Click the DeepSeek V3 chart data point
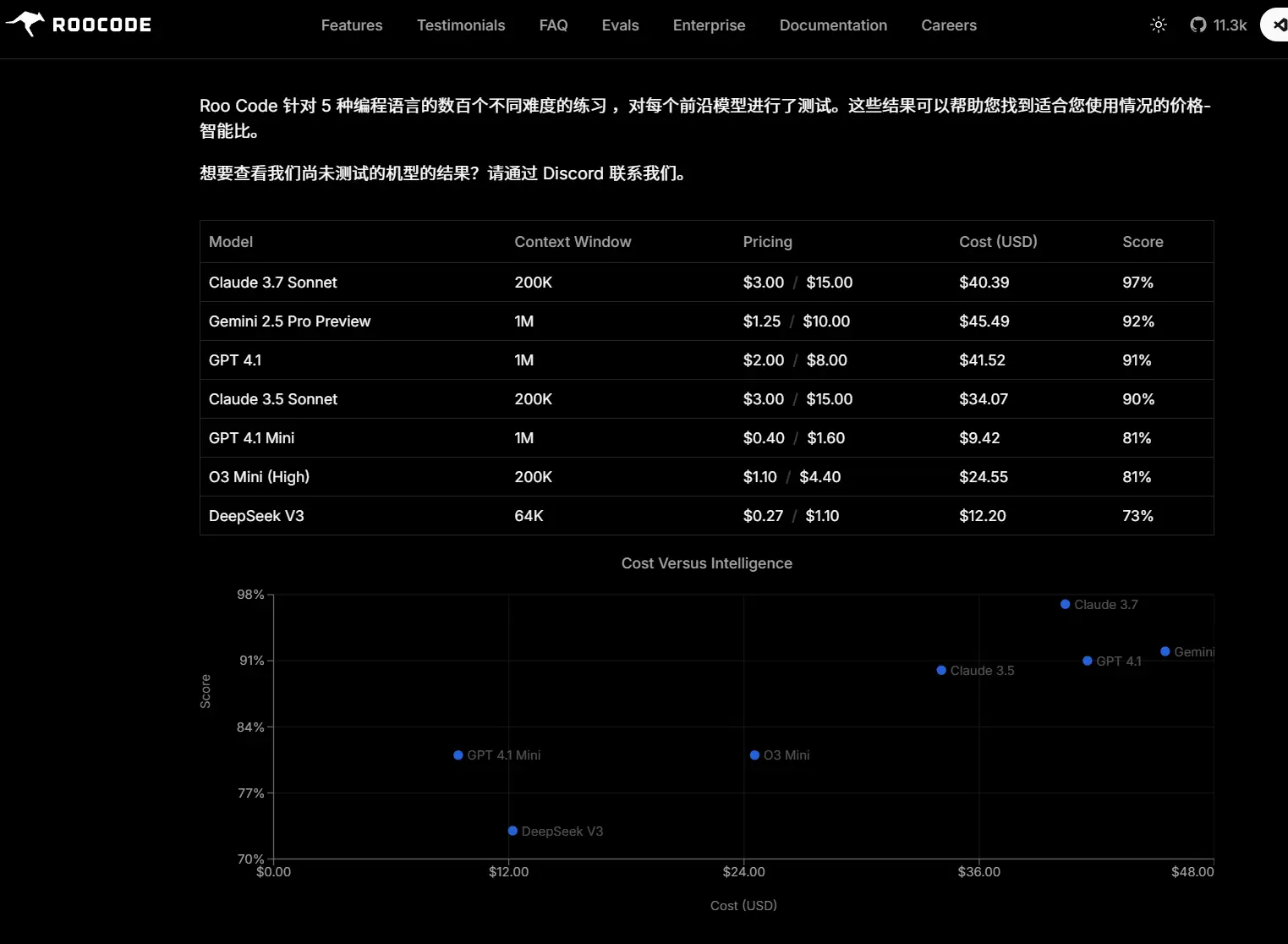The width and height of the screenshot is (1288, 944). coord(512,831)
